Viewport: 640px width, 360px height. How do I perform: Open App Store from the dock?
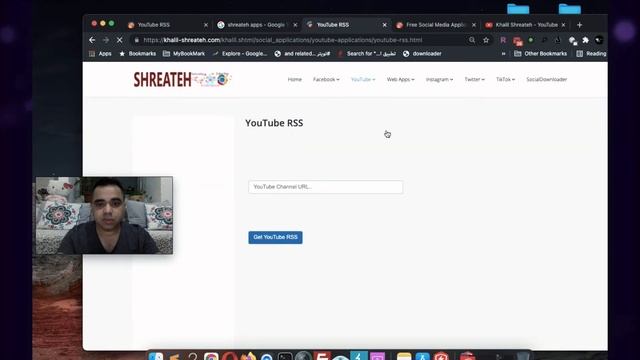click(x=422, y=357)
